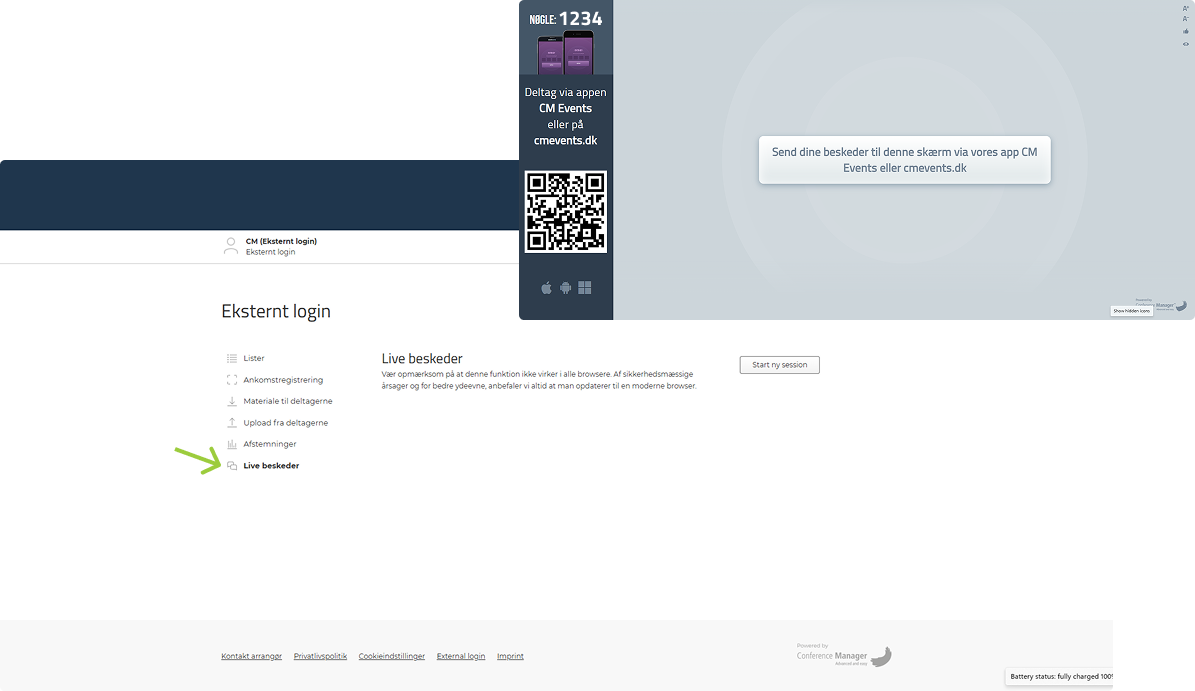Click the chat bubbles icon beside Live beskeder
The width and height of the screenshot is (1195, 691).
point(232,465)
